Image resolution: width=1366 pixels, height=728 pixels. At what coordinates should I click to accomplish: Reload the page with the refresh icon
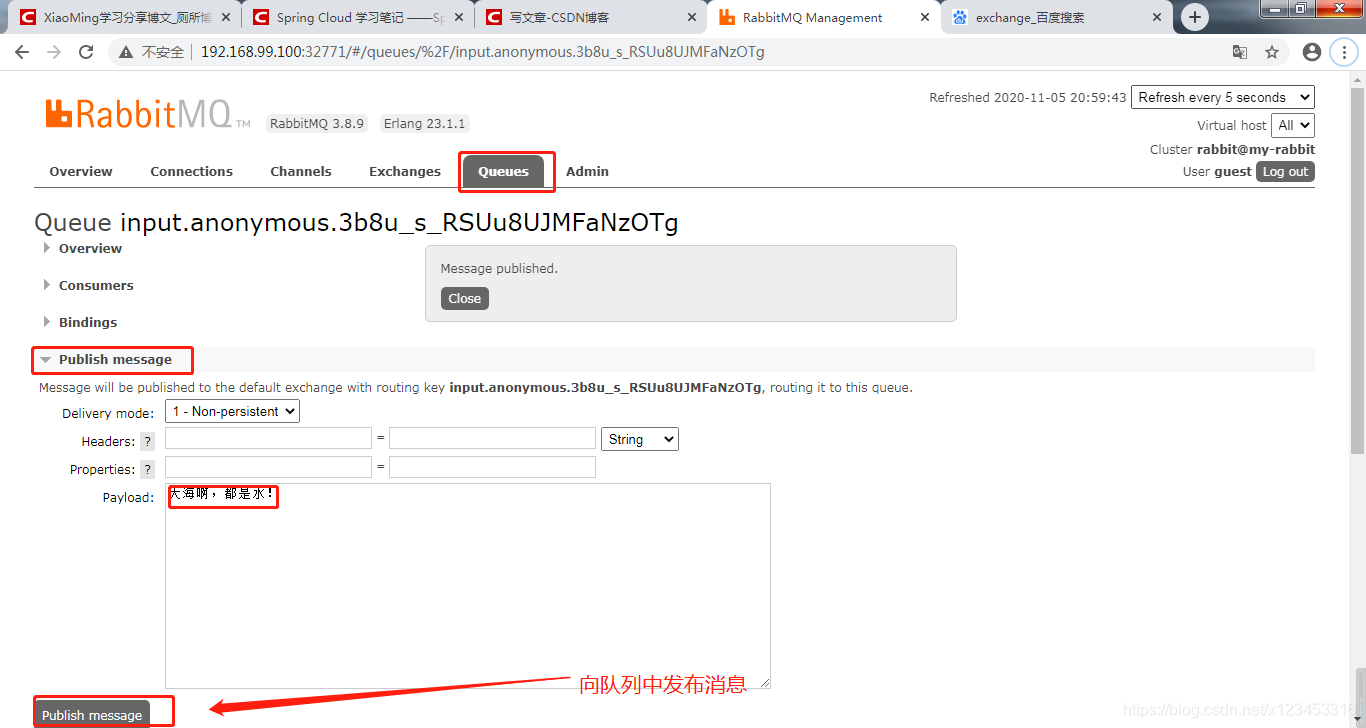[86, 52]
